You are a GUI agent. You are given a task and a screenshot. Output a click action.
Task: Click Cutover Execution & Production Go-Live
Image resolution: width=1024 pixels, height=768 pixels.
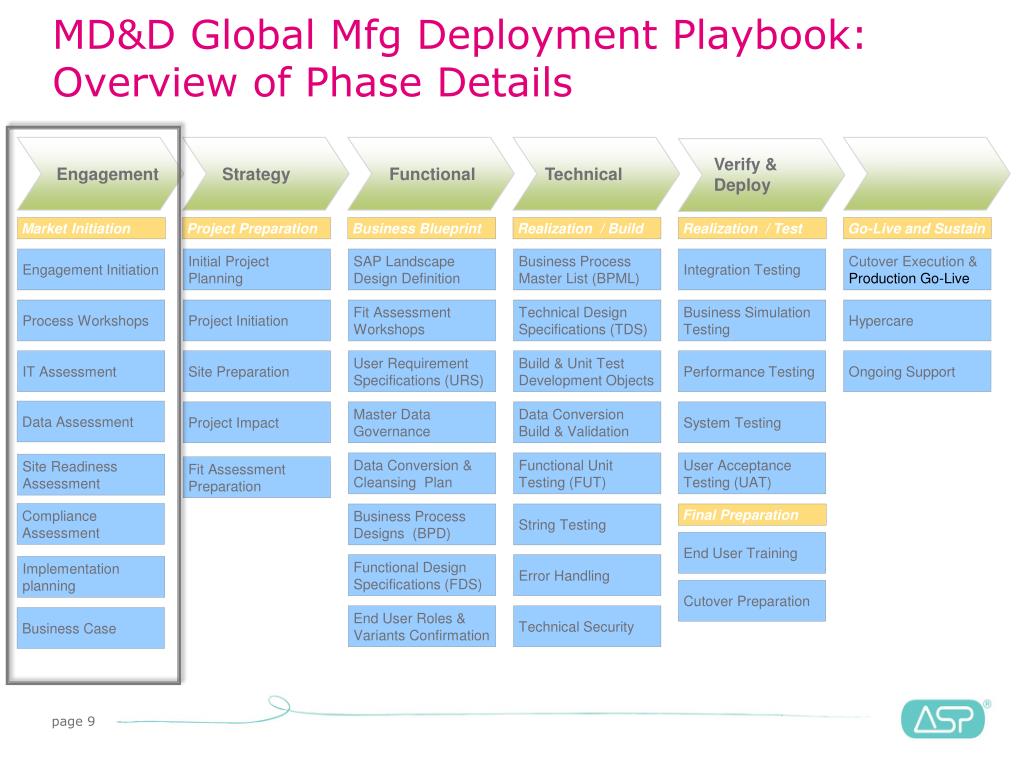[x=917, y=269]
